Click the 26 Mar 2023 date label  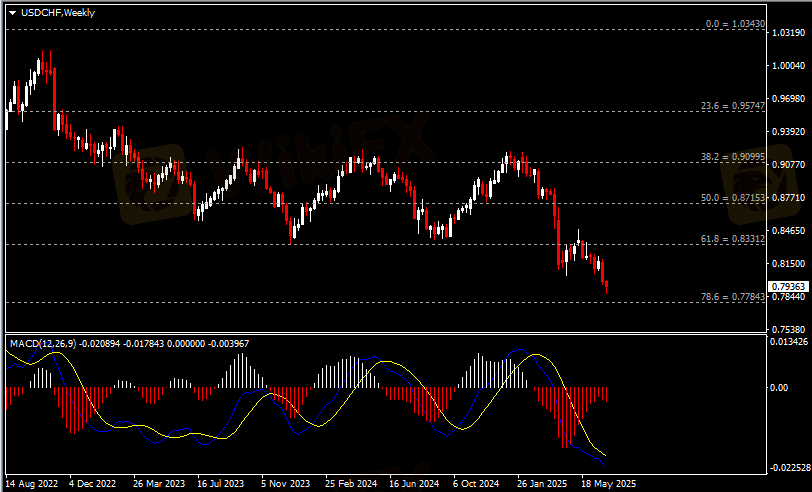[158, 484]
